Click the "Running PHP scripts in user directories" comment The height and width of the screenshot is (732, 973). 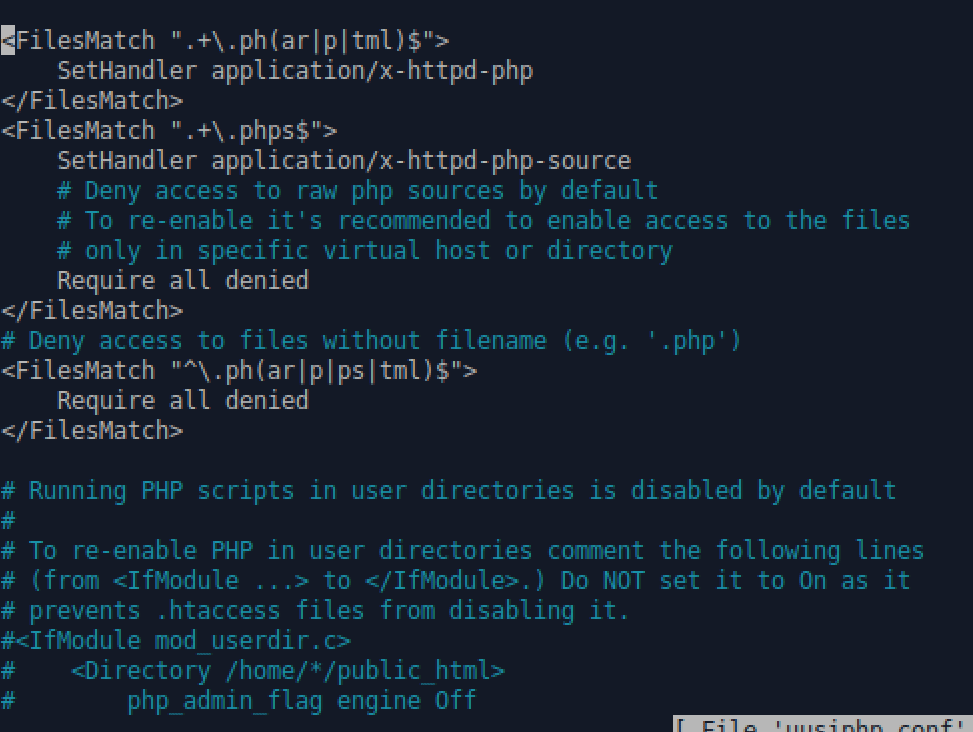(449, 491)
